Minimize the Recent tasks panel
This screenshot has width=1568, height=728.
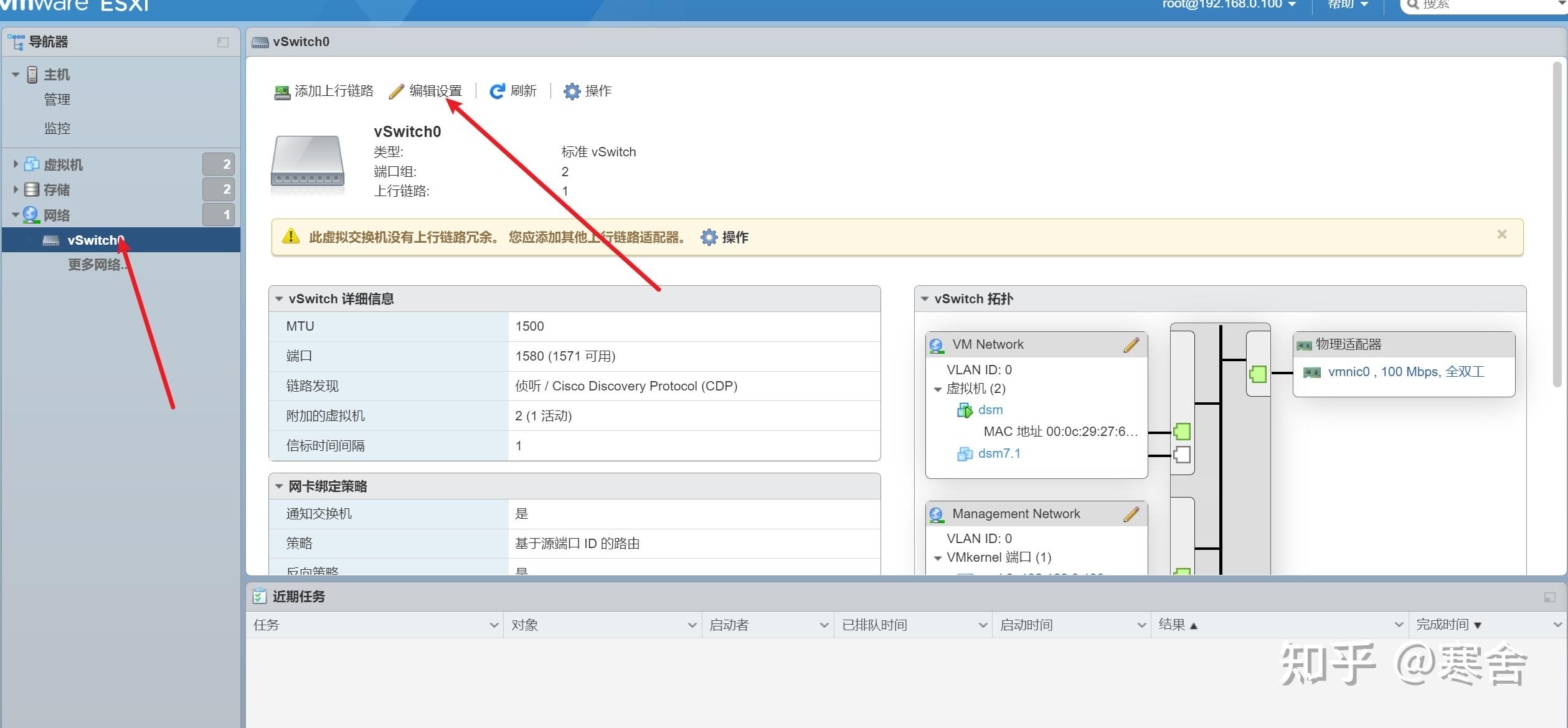click(1550, 597)
